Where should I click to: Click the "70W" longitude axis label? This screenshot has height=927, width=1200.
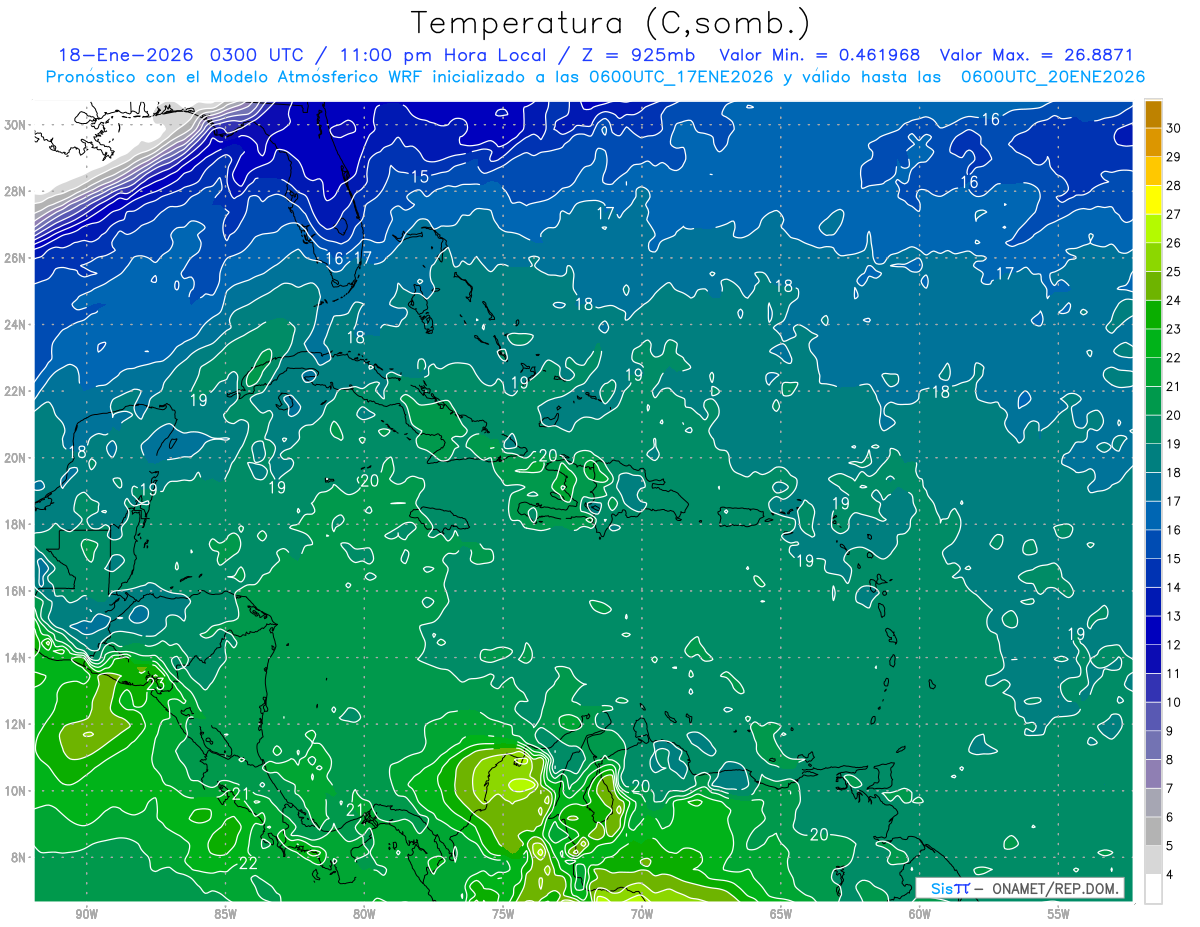pyautogui.click(x=642, y=914)
